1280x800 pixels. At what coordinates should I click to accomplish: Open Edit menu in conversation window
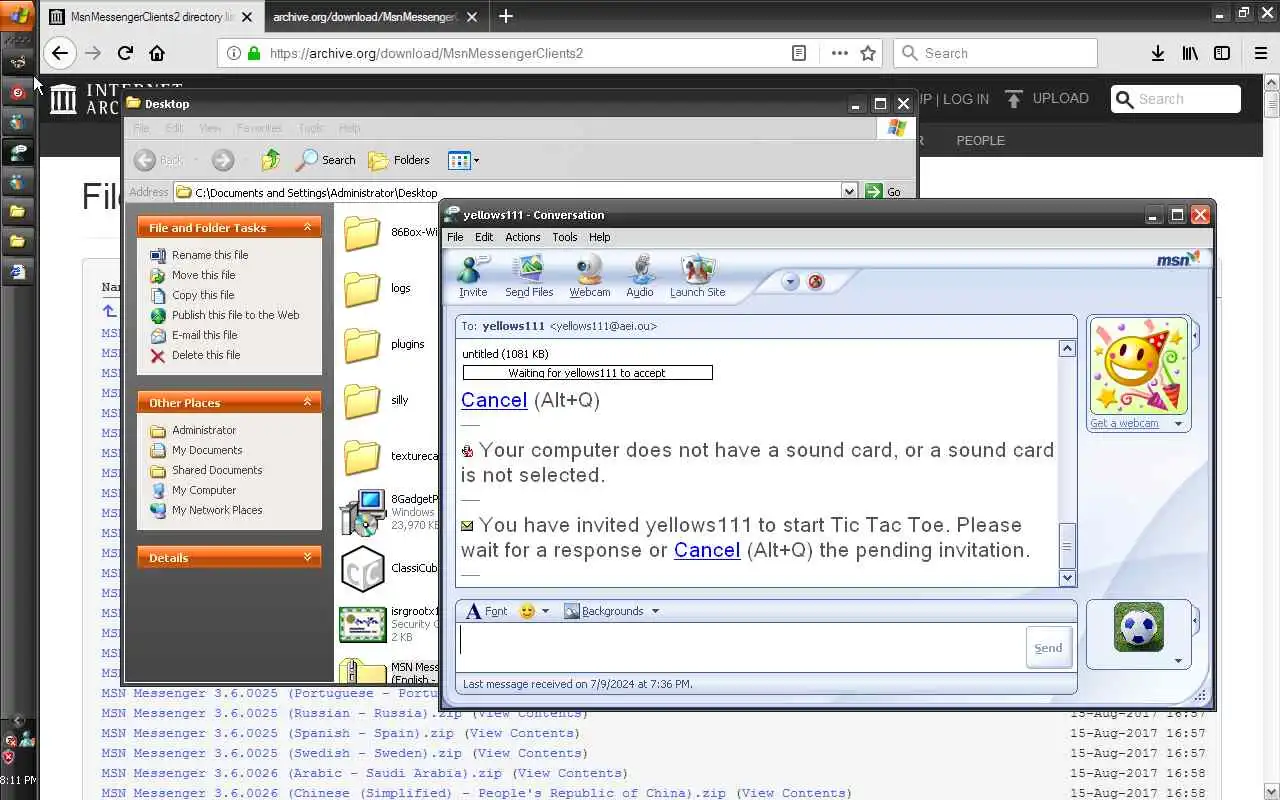(484, 237)
